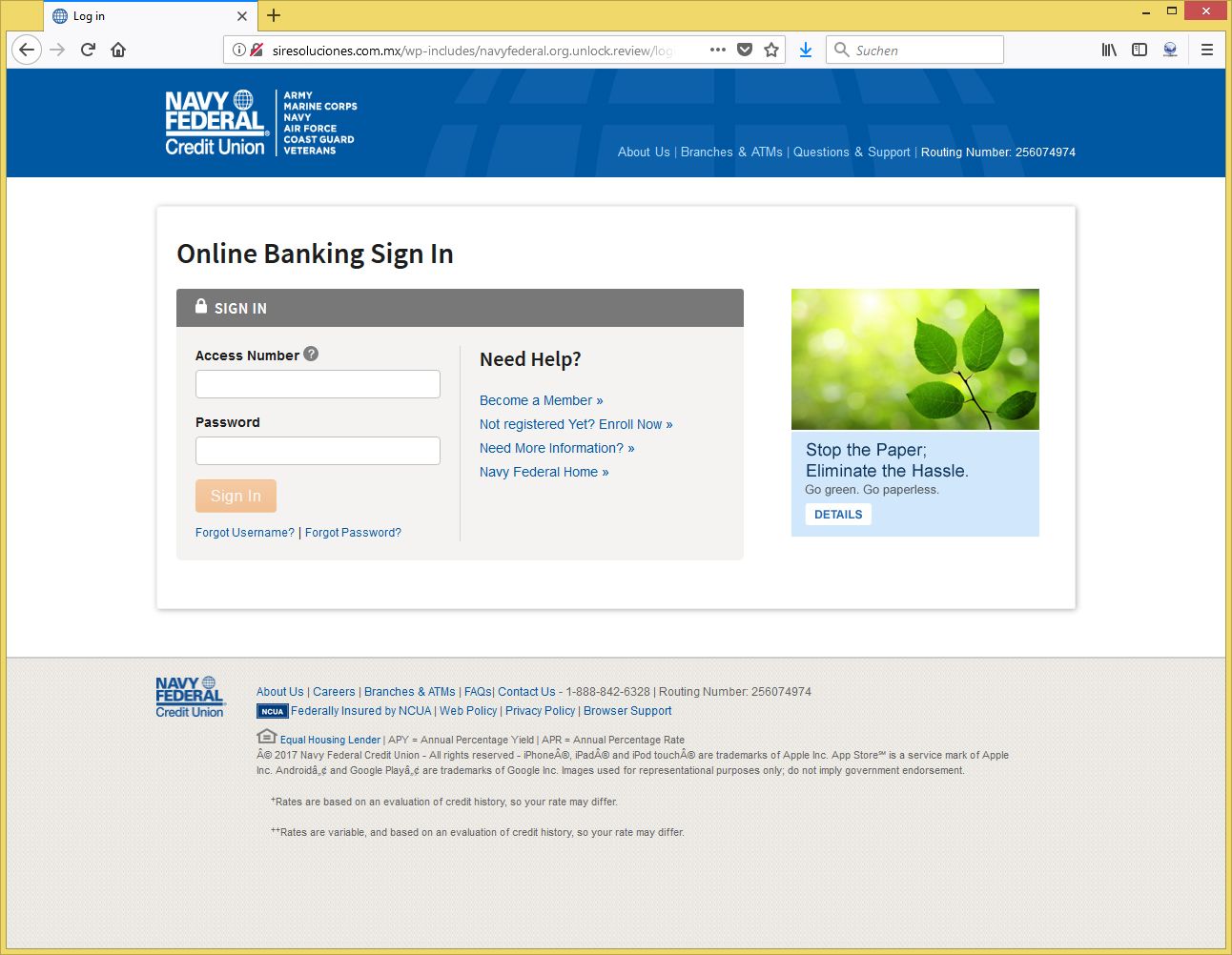Image resolution: width=1232 pixels, height=955 pixels.
Task: Click the footer phone number 1-888-842-6328
Action: point(608,692)
